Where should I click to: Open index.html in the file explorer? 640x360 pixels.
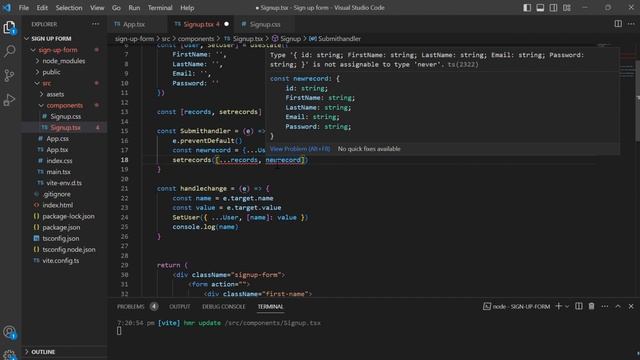pyautogui.click(x=58, y=205)
